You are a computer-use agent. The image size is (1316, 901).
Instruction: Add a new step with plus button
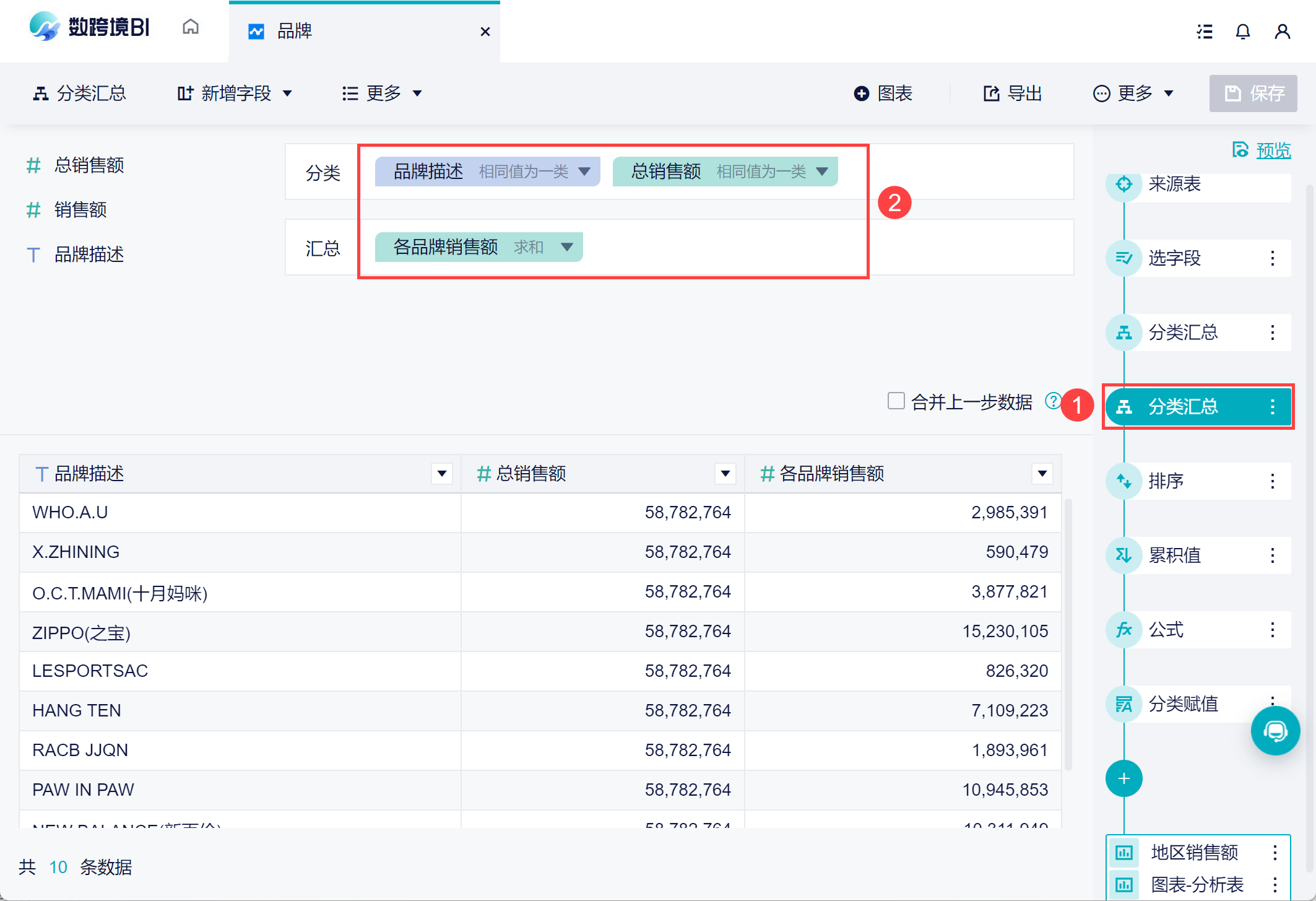tap(1123, 778)
